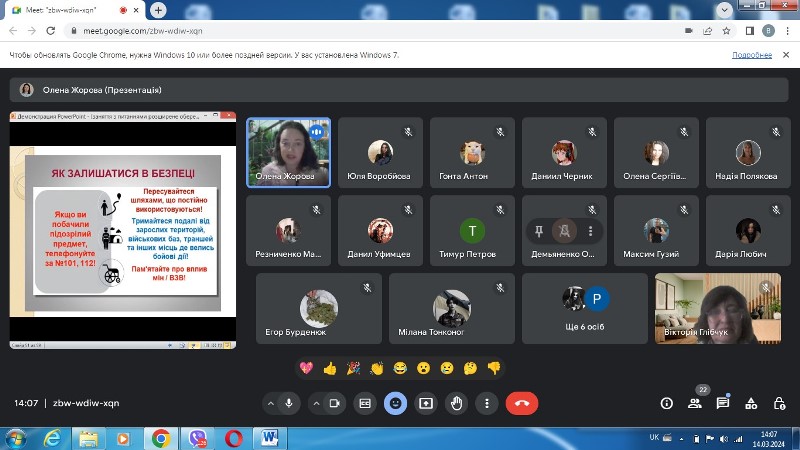
Task: Send the clapping hands reaction
Action: click(x=377, y=368)
